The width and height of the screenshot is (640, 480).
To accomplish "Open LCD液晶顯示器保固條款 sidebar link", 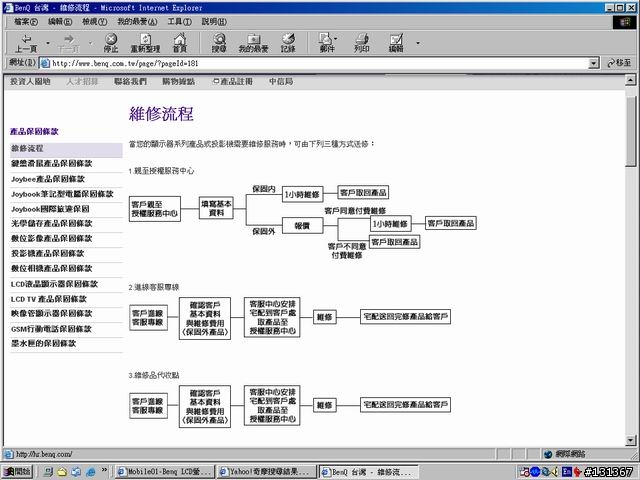I will point(54,284).
